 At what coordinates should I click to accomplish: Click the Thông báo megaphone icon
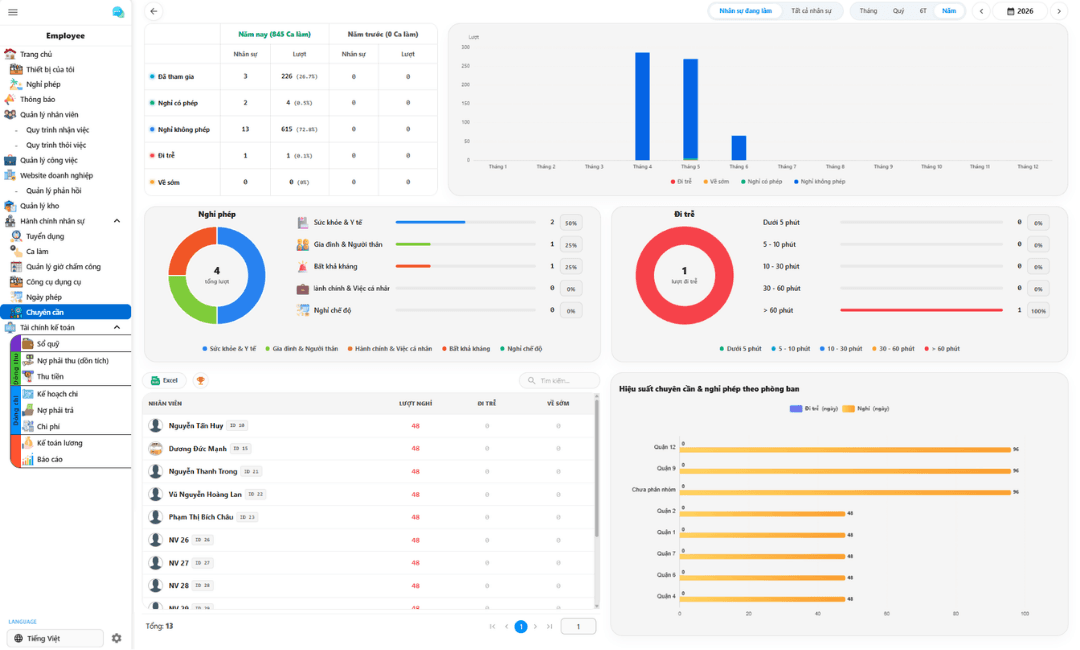(x=10, y=99)
